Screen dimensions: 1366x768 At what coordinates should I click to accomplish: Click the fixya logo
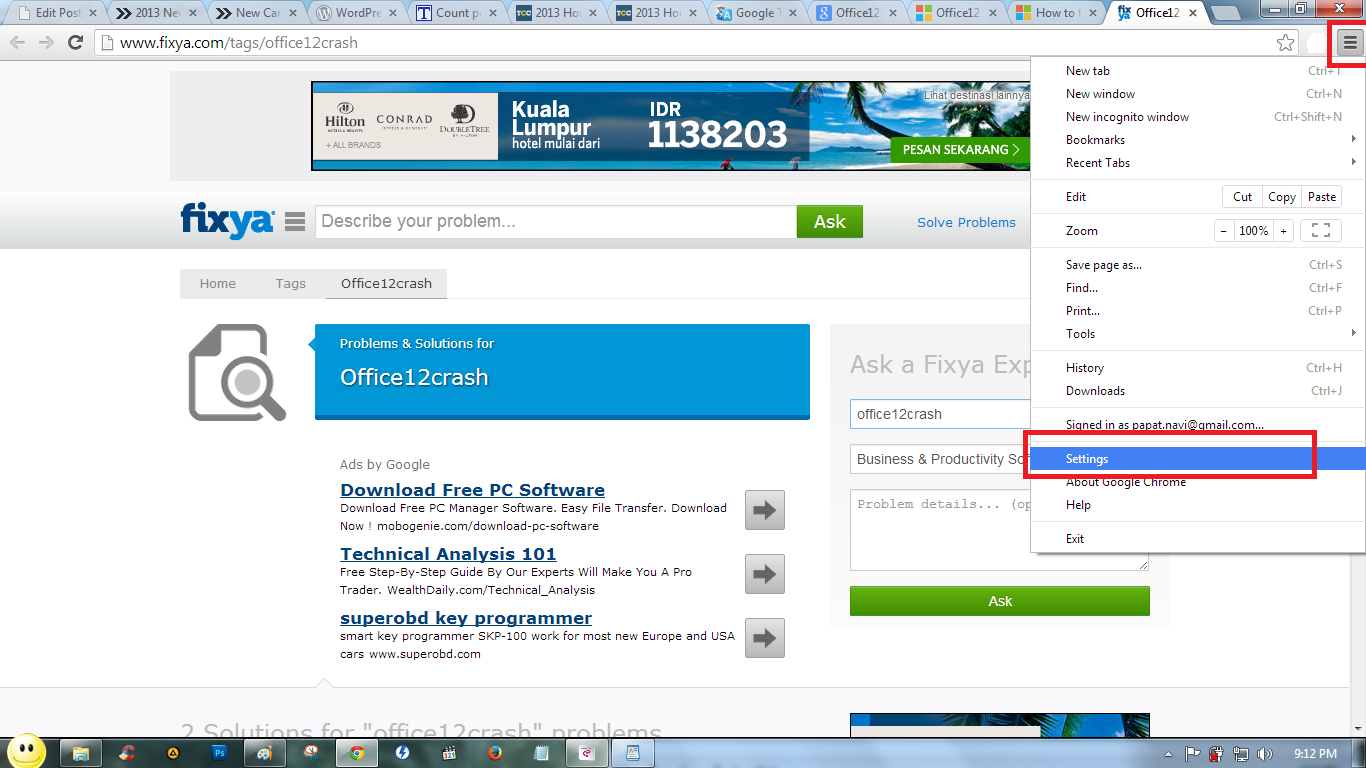(227, 221)
